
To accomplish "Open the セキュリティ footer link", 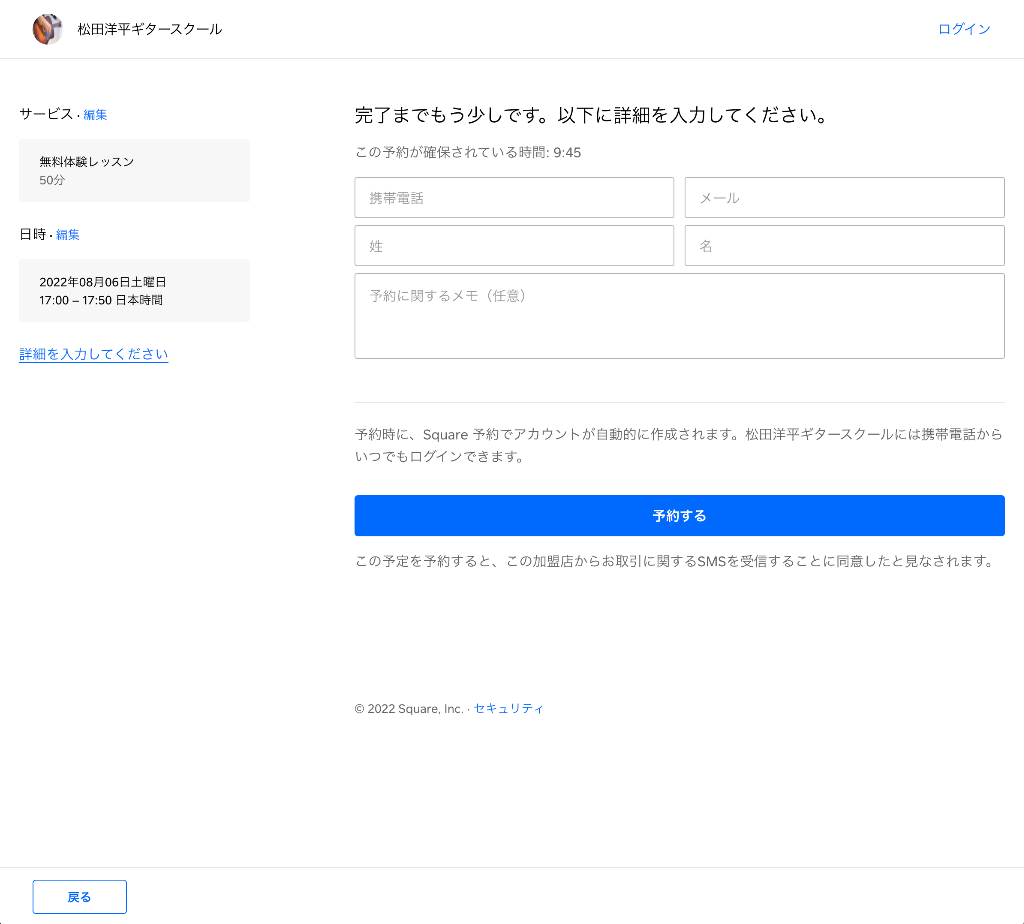I will coord(508,709).
